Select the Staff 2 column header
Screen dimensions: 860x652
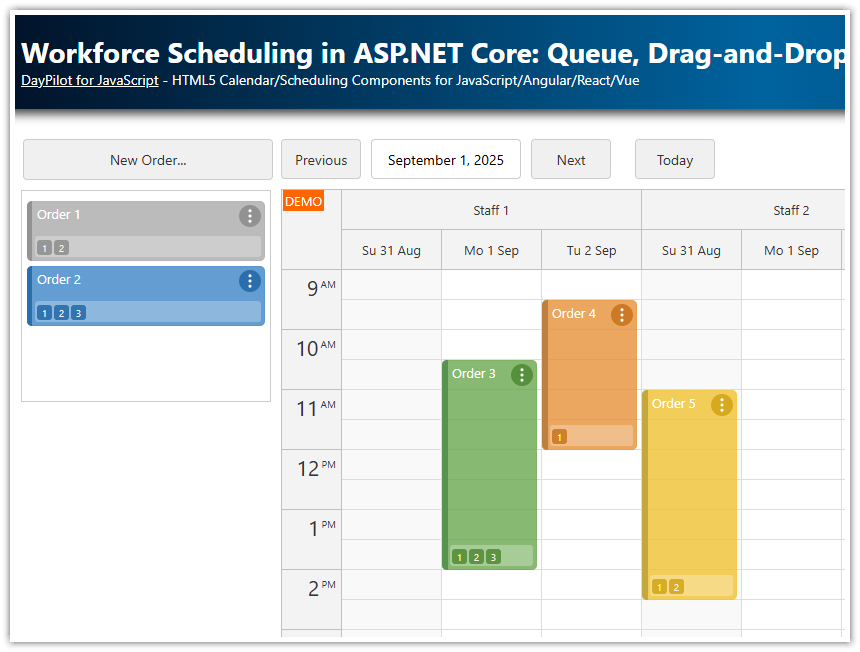coord(791,210)
